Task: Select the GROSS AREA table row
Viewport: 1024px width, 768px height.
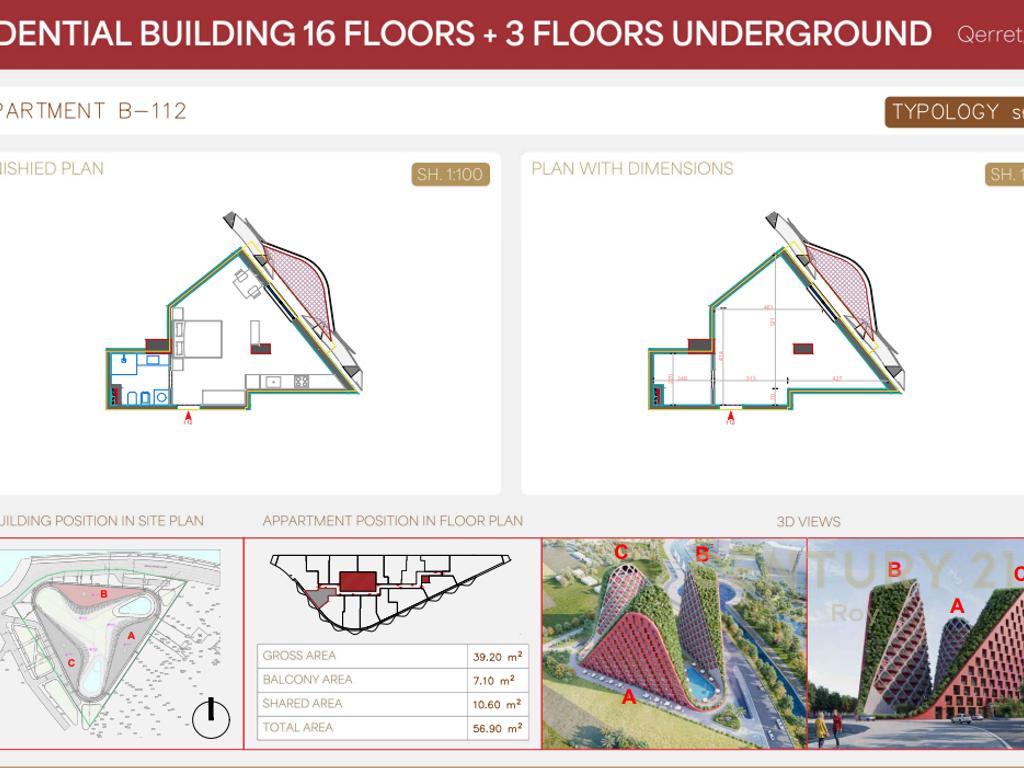Action: point(391,656)
